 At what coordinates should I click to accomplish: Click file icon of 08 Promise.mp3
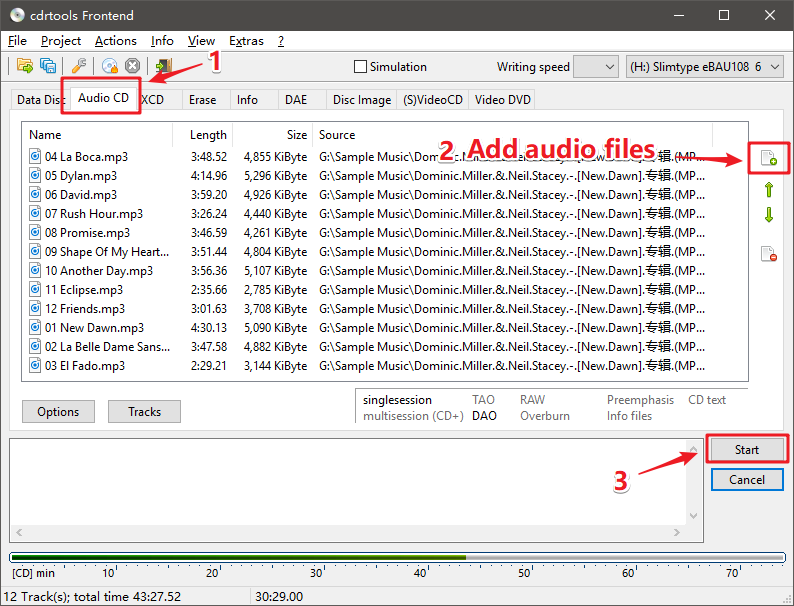[x=35, y=232]
